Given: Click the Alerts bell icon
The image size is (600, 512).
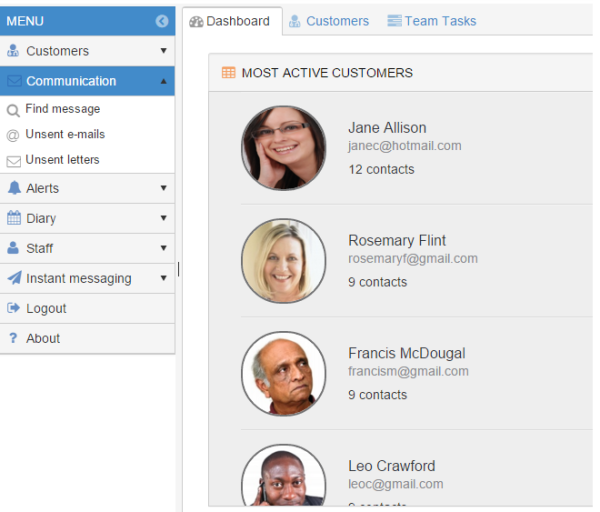Looking at the screenshot, I should click(14, 188).
